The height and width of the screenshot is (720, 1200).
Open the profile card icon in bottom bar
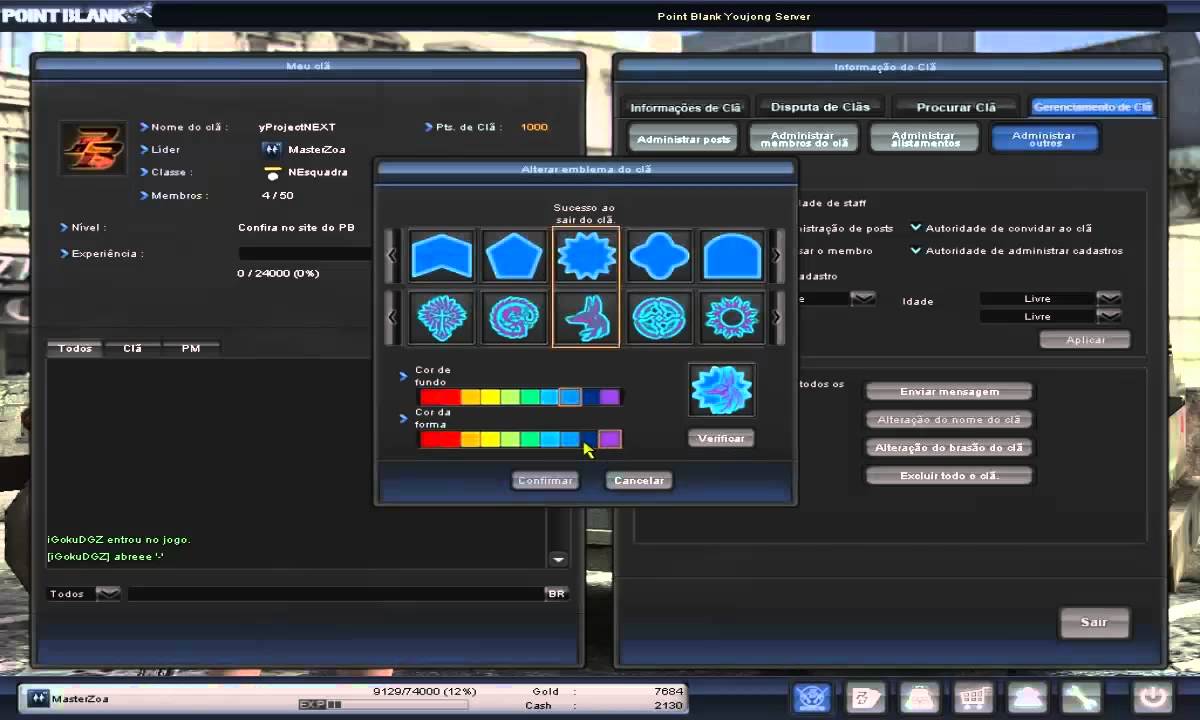tap(865, 697)
